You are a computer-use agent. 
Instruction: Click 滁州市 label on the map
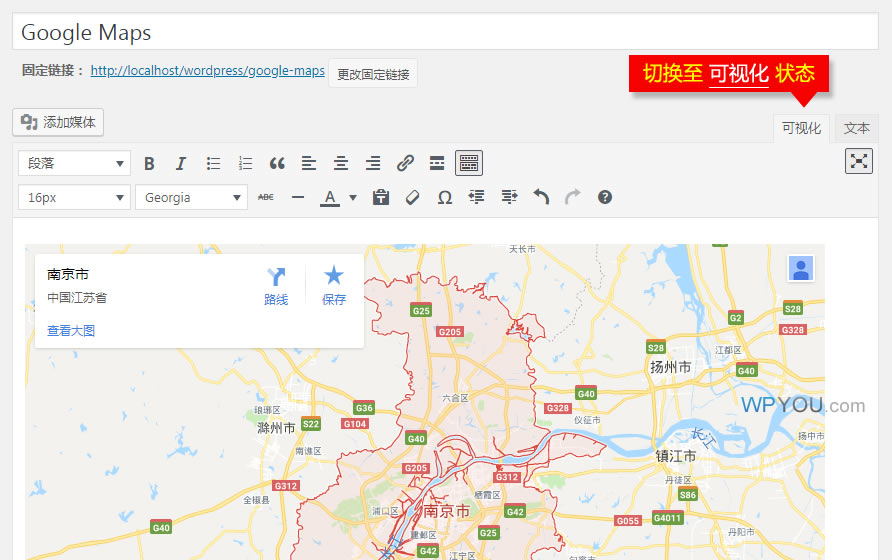point(276,427)
